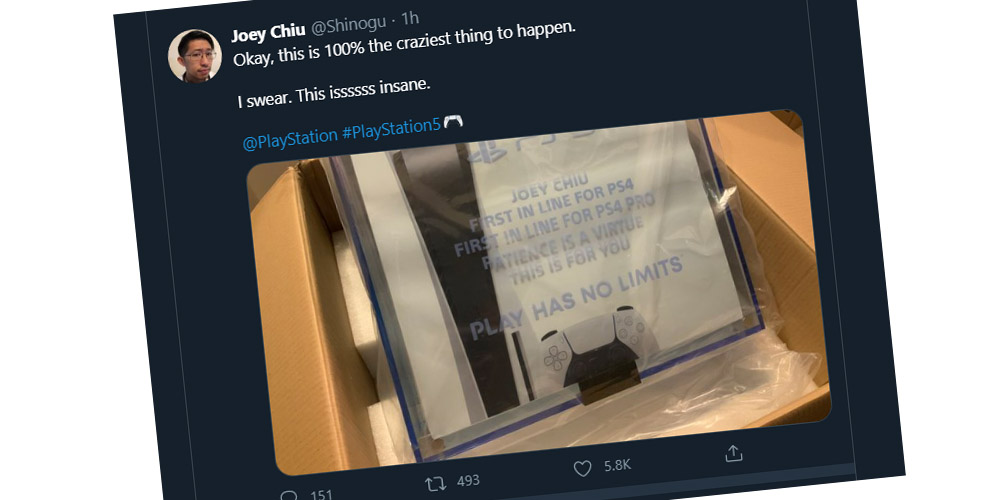The height and width of the screenshot is (500, 1000).
Task: Retweet this post using the arrows icon
Action: [436, 483]
